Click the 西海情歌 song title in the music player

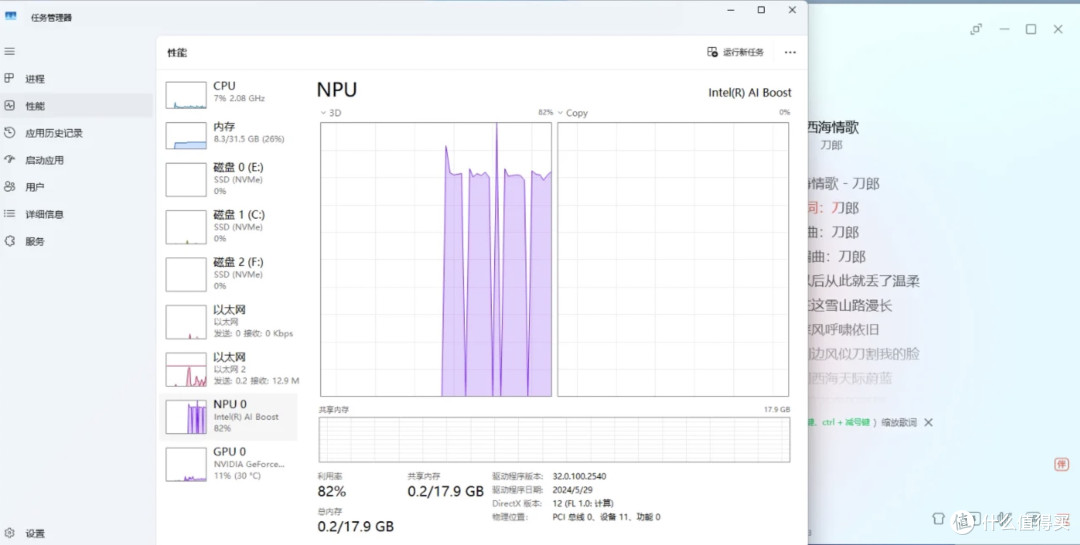(x=833, y=127)
